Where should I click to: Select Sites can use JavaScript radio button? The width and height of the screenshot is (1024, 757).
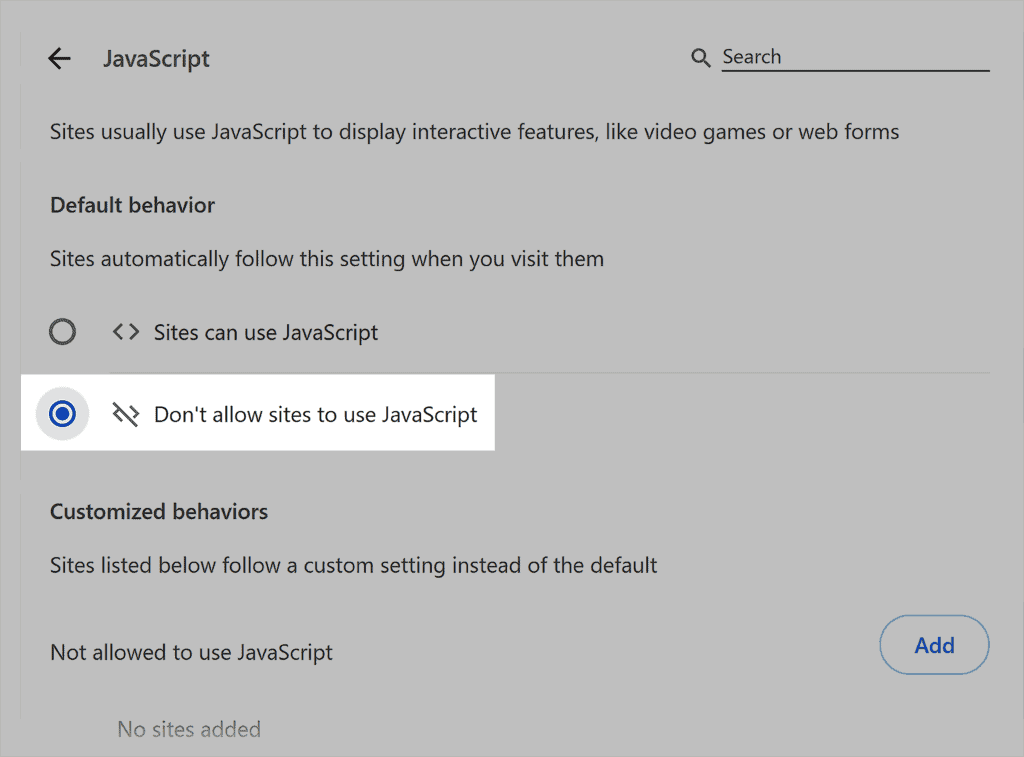pyautogui.click(x=62, y=332)
